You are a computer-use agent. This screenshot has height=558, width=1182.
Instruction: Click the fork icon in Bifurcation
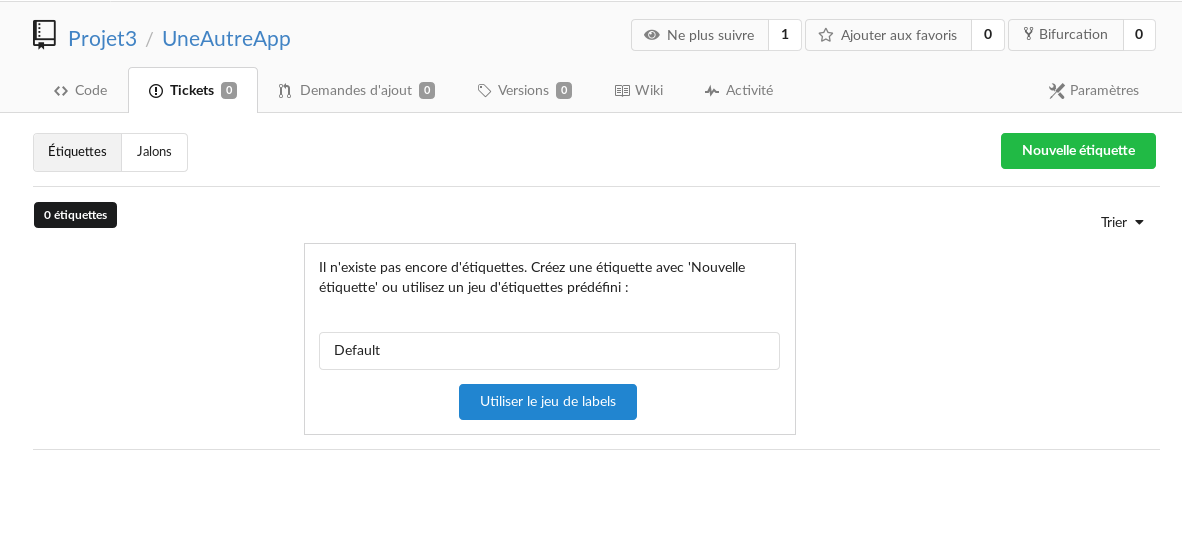point(1028,35)
